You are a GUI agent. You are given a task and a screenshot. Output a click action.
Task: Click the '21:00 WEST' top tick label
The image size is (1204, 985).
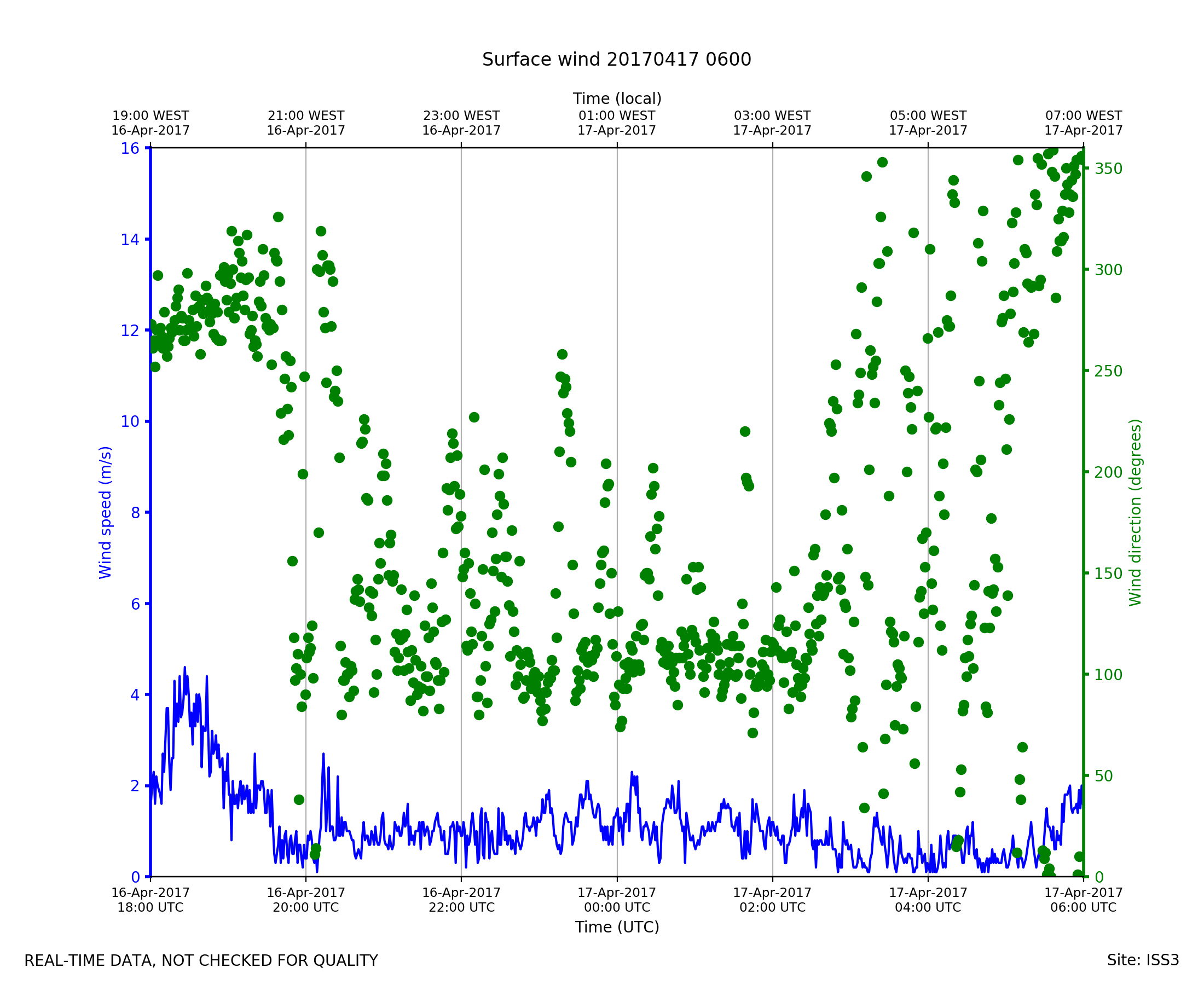click(x=306, y=116)
